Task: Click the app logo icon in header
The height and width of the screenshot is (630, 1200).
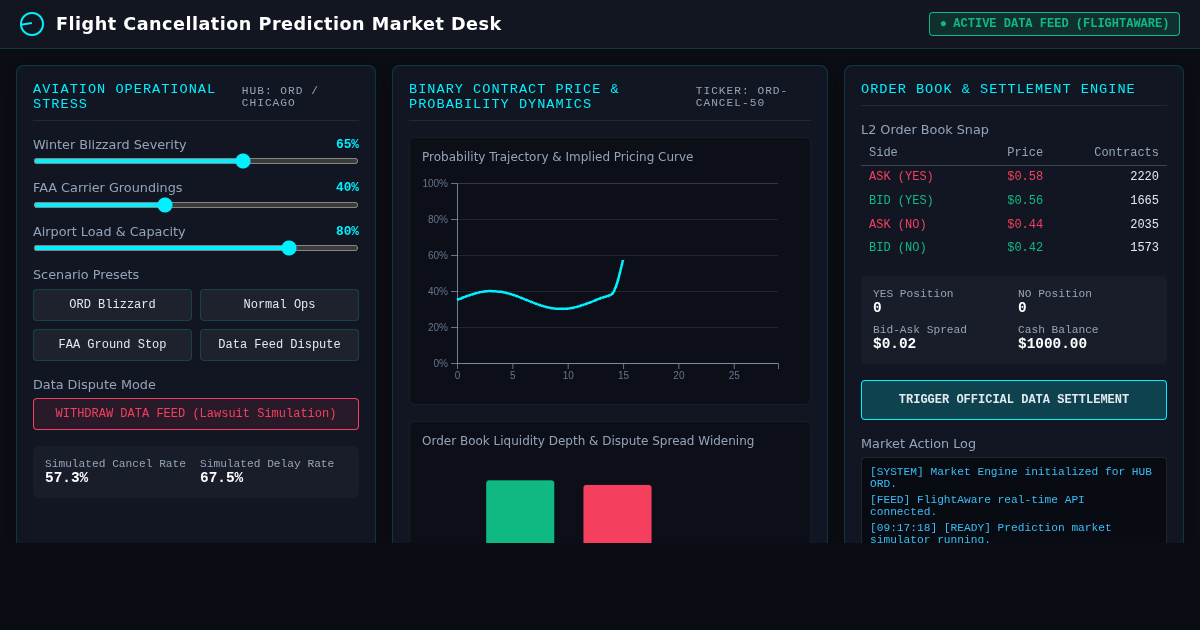Action: tap(32, 24)
